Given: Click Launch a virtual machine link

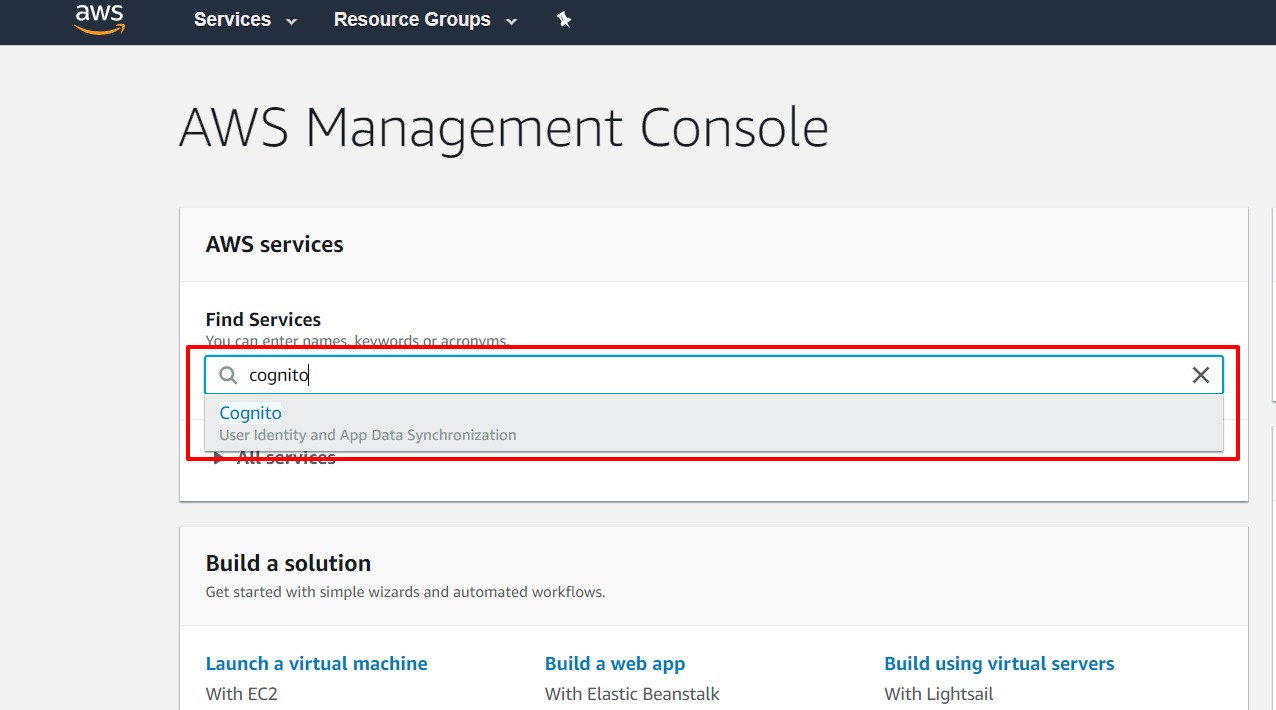Looking at the screenshot, I should pos(316,663).
